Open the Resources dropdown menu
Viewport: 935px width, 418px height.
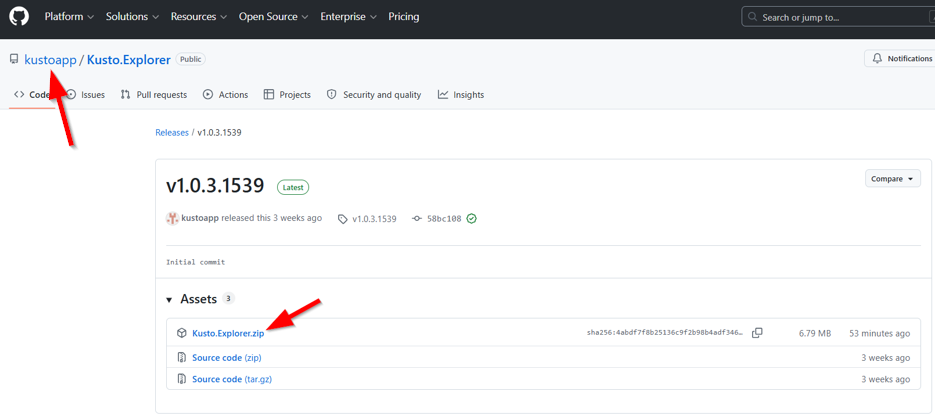click(x=198, y=17)
